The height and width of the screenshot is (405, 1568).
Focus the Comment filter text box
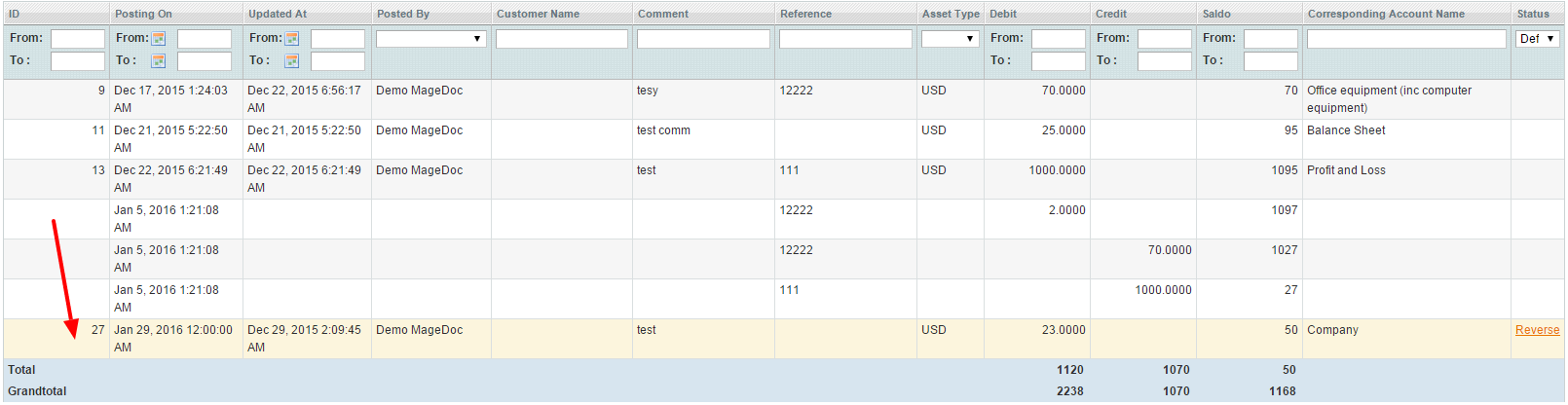(703, 39)
